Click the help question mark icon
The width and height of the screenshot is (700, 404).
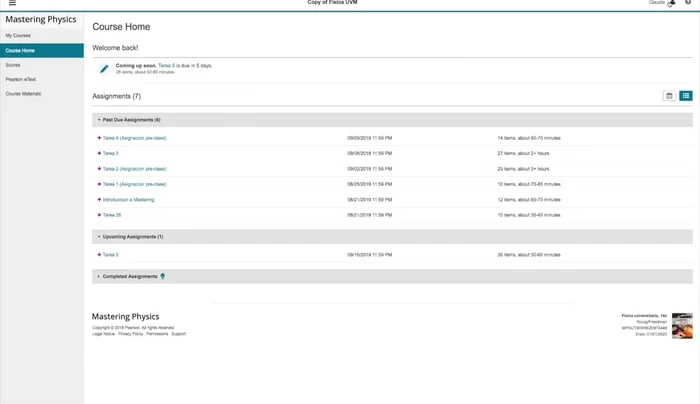(x=688, y=4)
